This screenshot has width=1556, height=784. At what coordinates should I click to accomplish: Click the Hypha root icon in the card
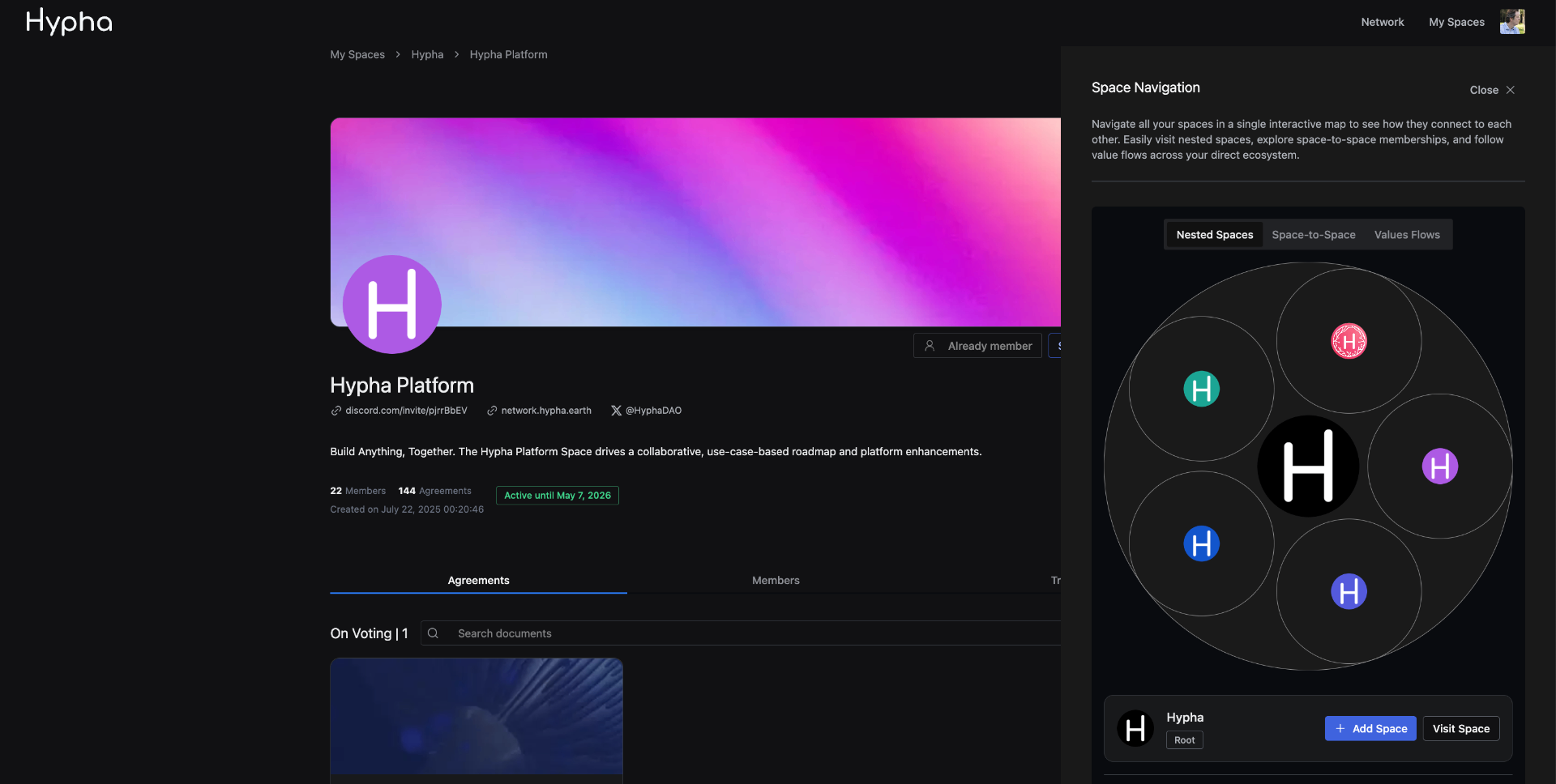[x=1135, y=728]
